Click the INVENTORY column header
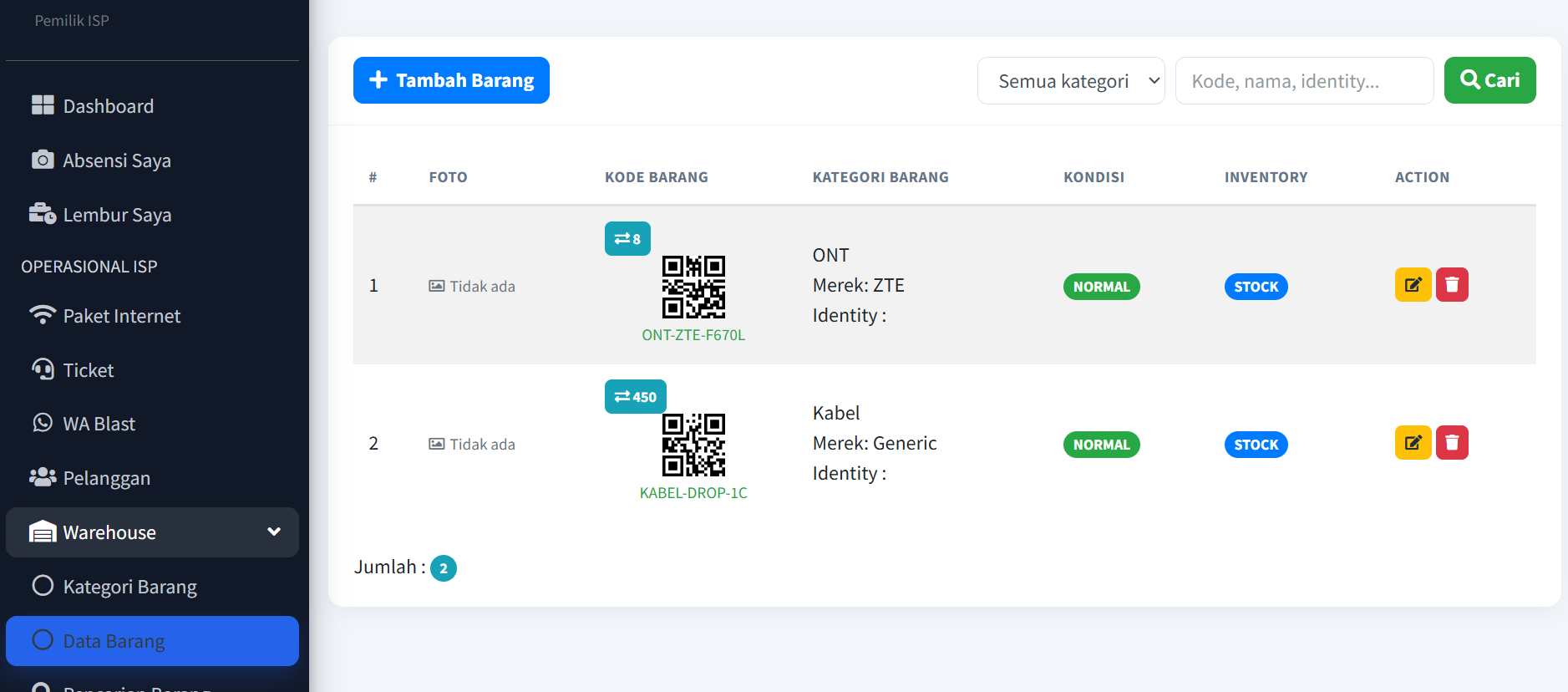This screenshot has width=1568, height=692. [1266, 177]
